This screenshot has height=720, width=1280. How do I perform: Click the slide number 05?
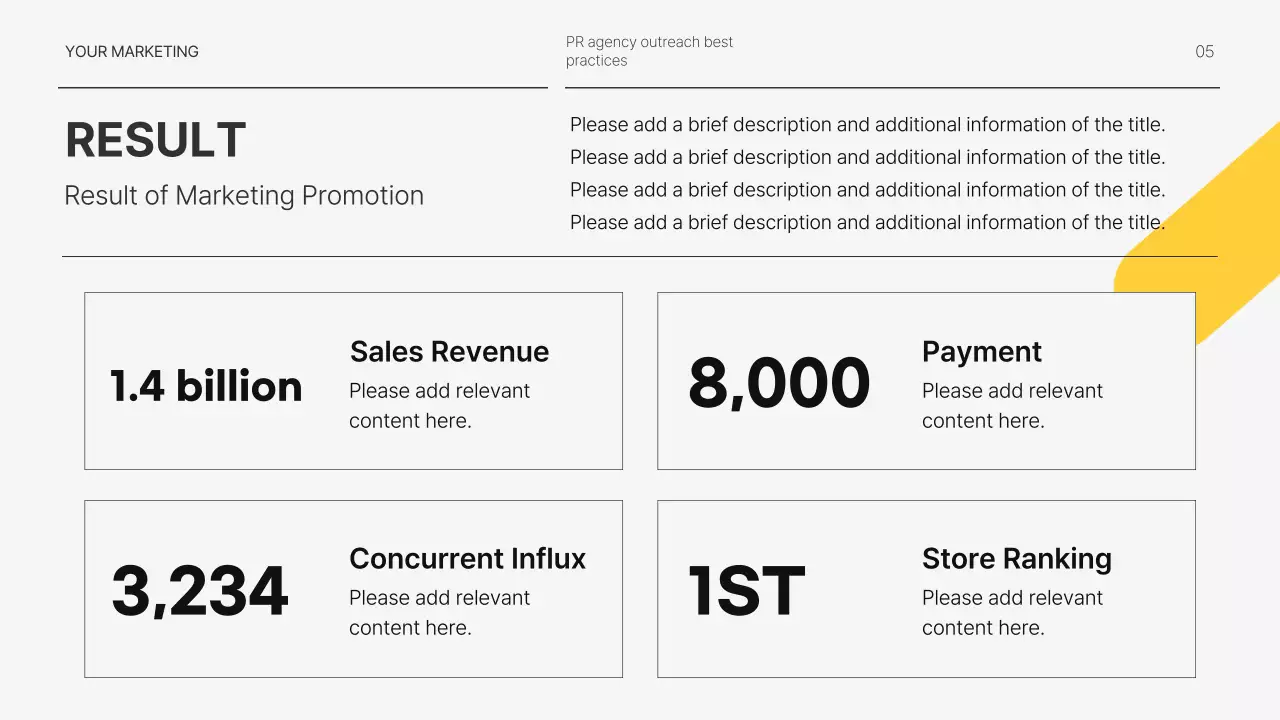point(1204,51)
